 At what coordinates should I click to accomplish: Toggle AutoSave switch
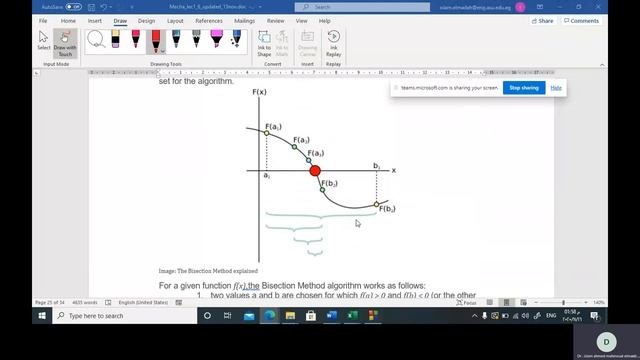coord(73,7)
